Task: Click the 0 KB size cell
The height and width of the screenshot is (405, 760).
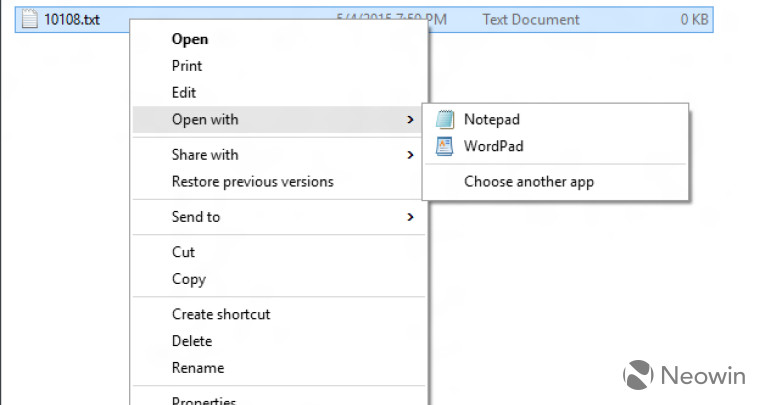Action: click(694, 20)
